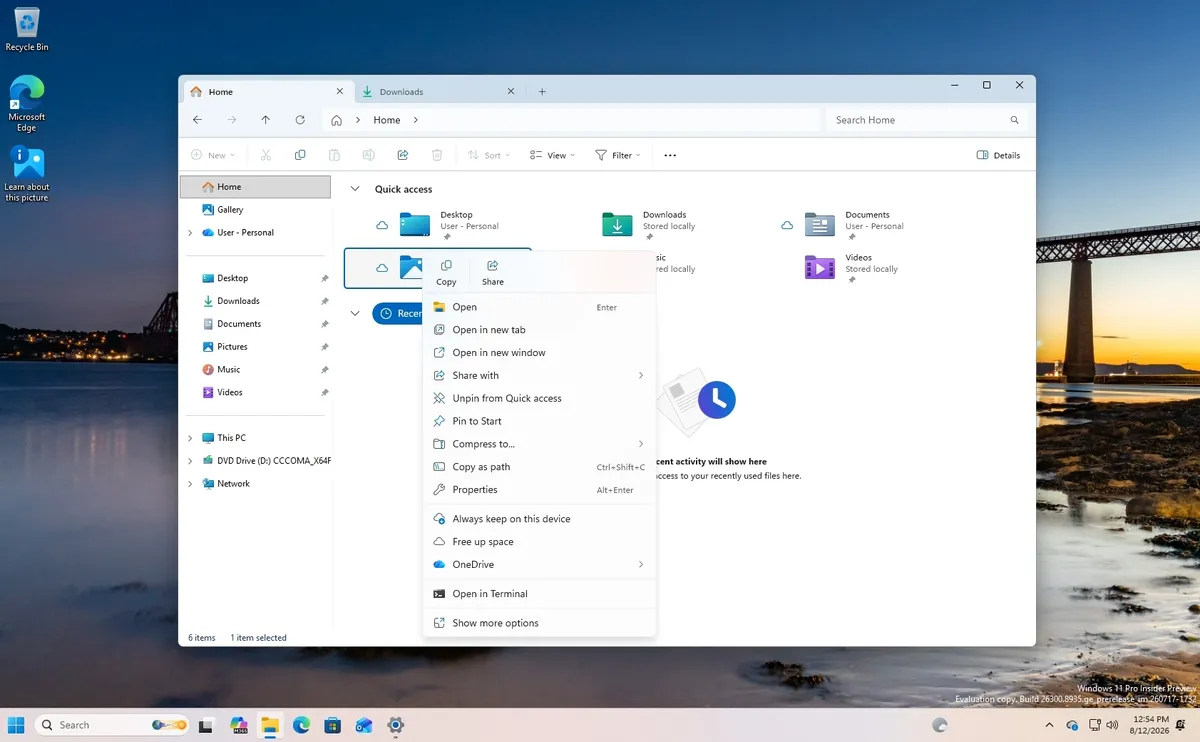This screenshot has width=1200, height=742.
Task: Choose Copy as path
Action: click(540, 467)
